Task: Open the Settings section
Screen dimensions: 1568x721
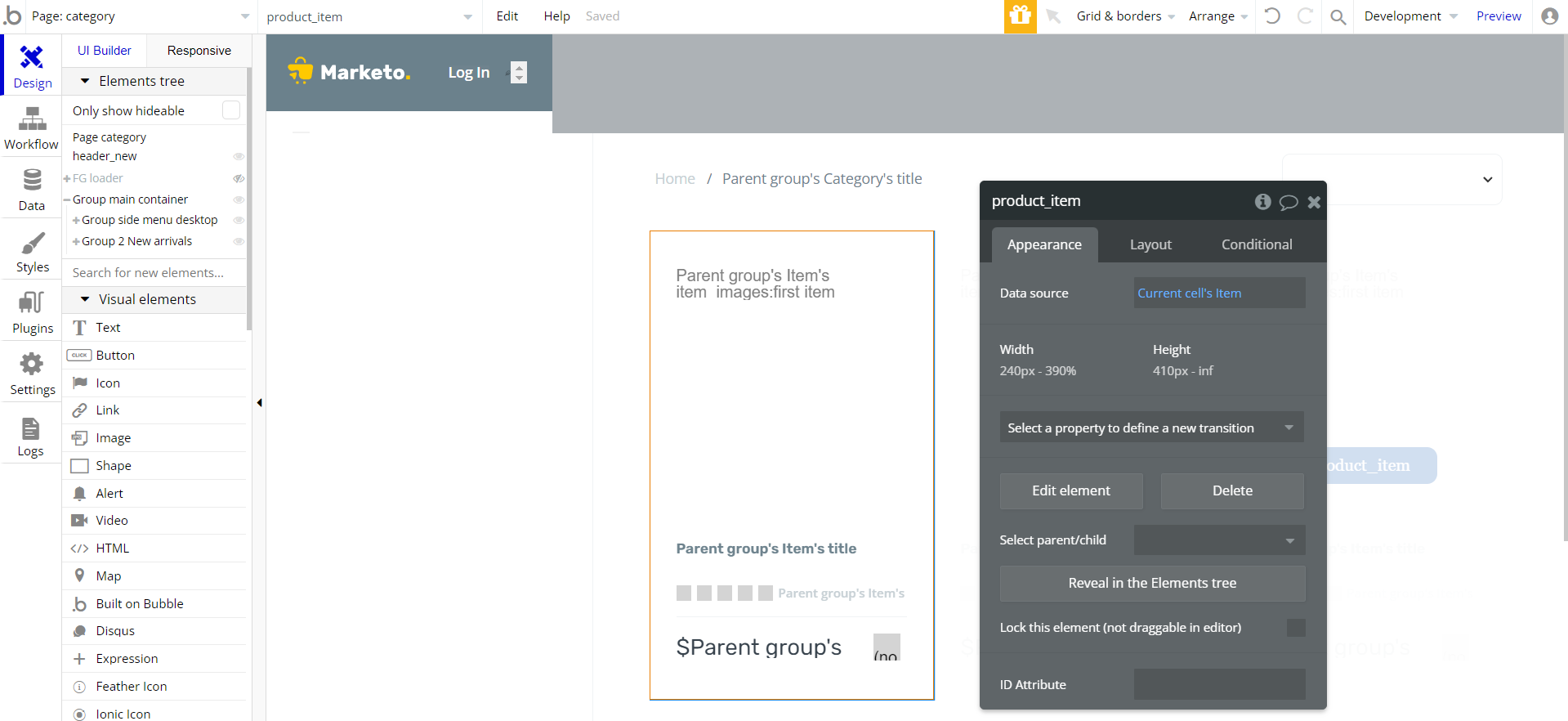Action: 32,373
